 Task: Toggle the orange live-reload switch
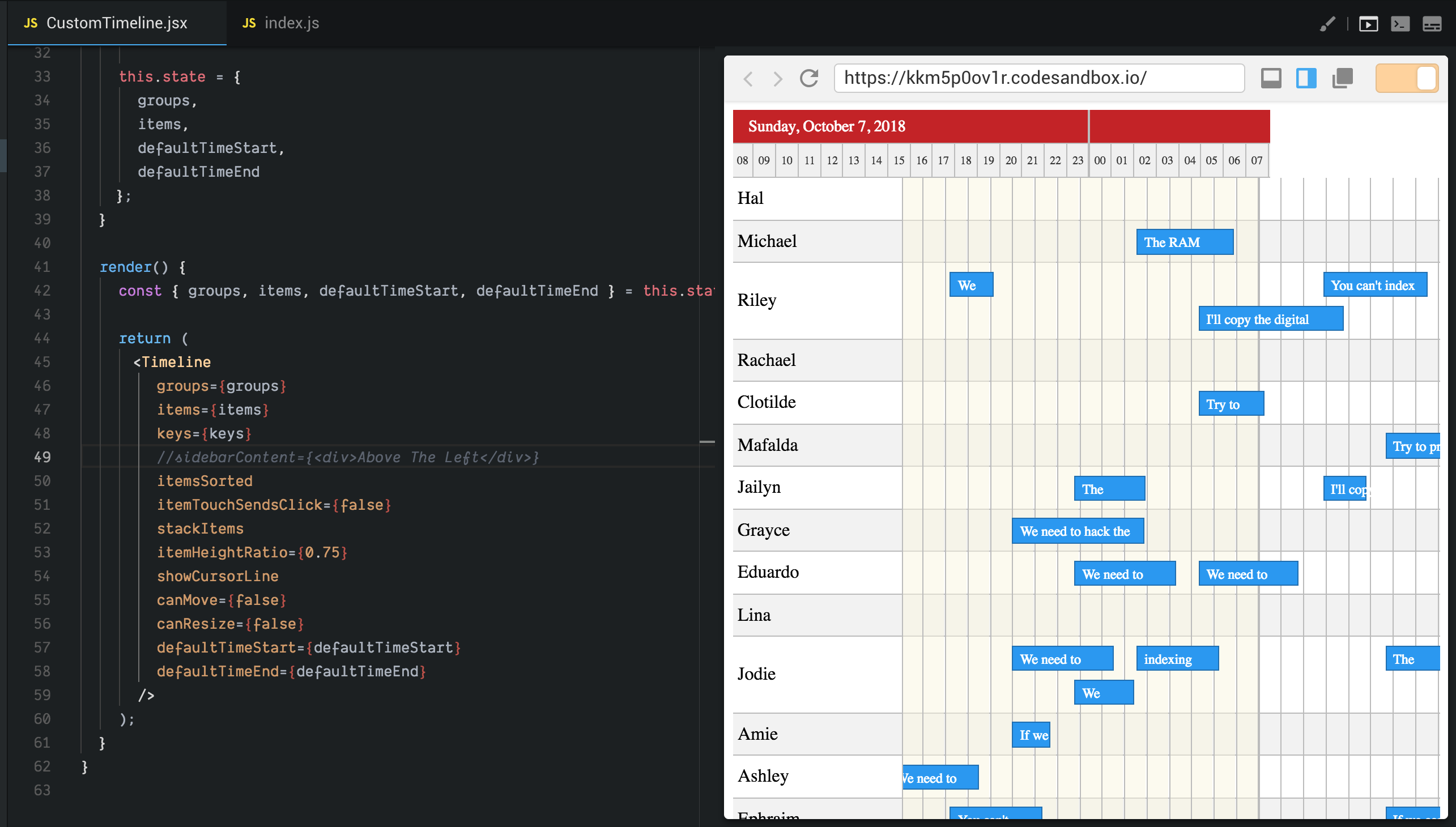point(1407,78)
